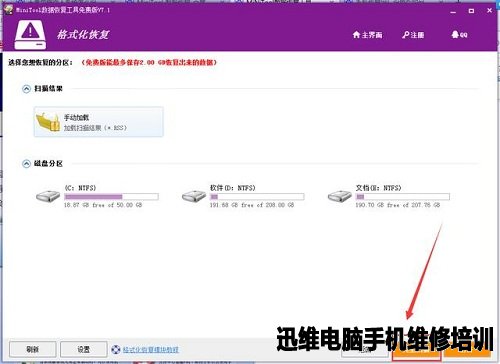This screenshot has width=500, height=364.
Task: Click the red free edition limit notice
Action: click(x=149, y=62)
